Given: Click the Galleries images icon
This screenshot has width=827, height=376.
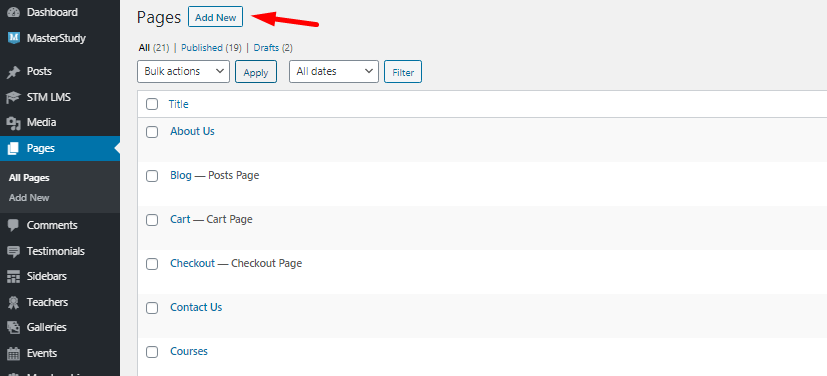Looking at the screenshot, I should (13, 327).
